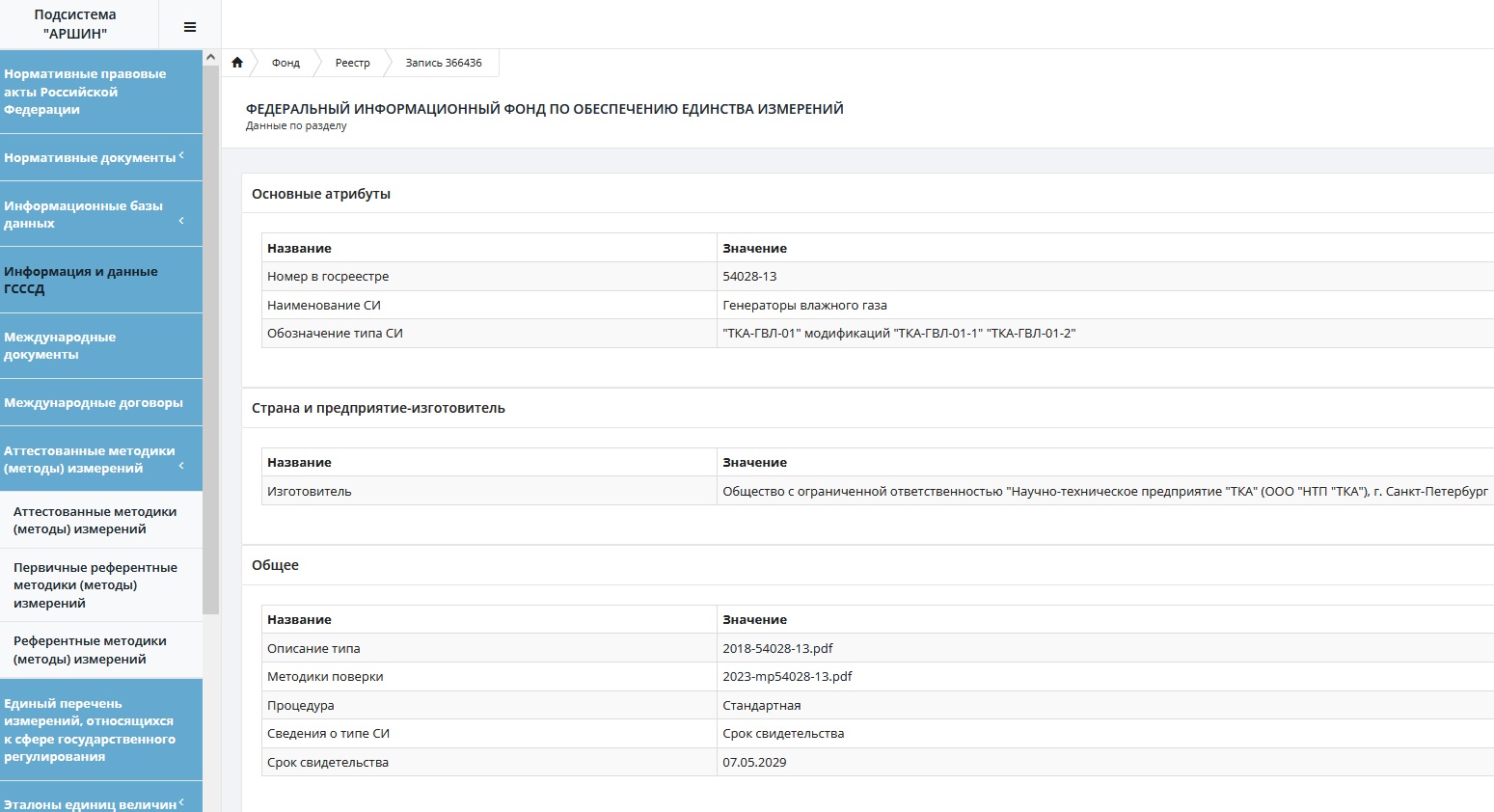
Task: Collapse Аттестованные методики (методы) измерений chevron
Action: pyautogui.click(x=181, y=466)
